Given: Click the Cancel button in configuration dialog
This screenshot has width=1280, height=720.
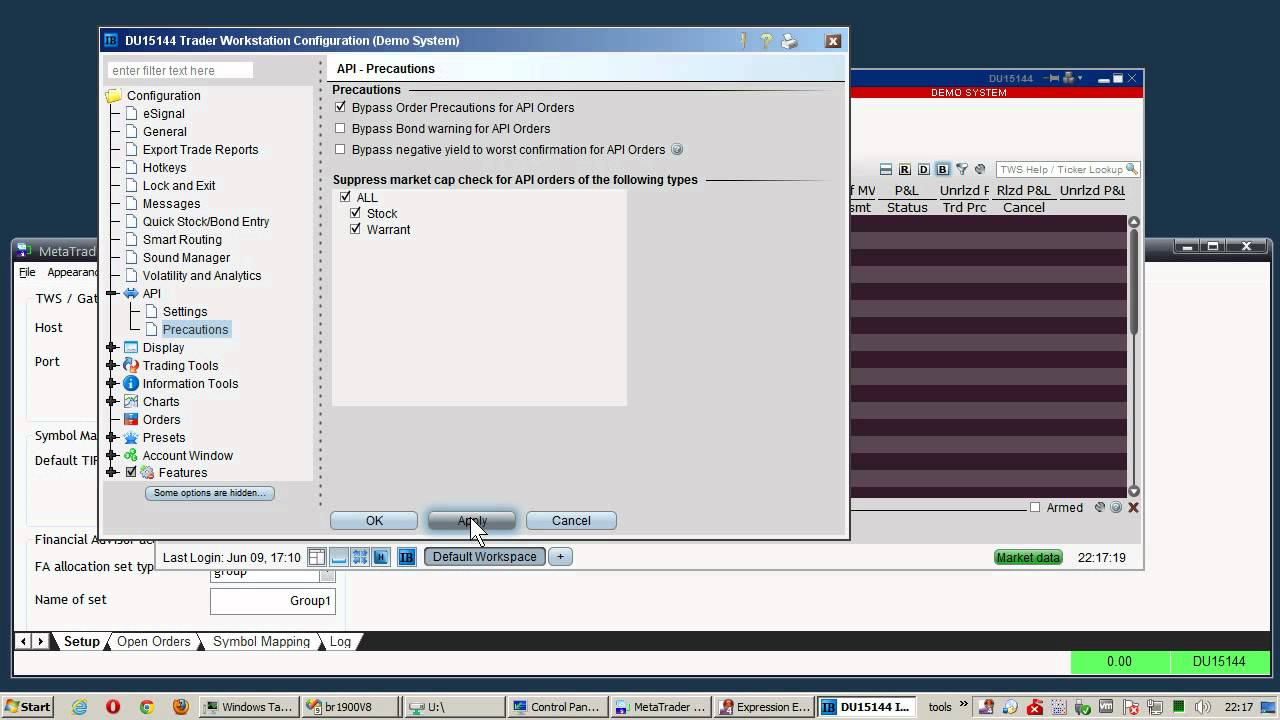Looking at the screenshot, I should (x=571, y=521).
